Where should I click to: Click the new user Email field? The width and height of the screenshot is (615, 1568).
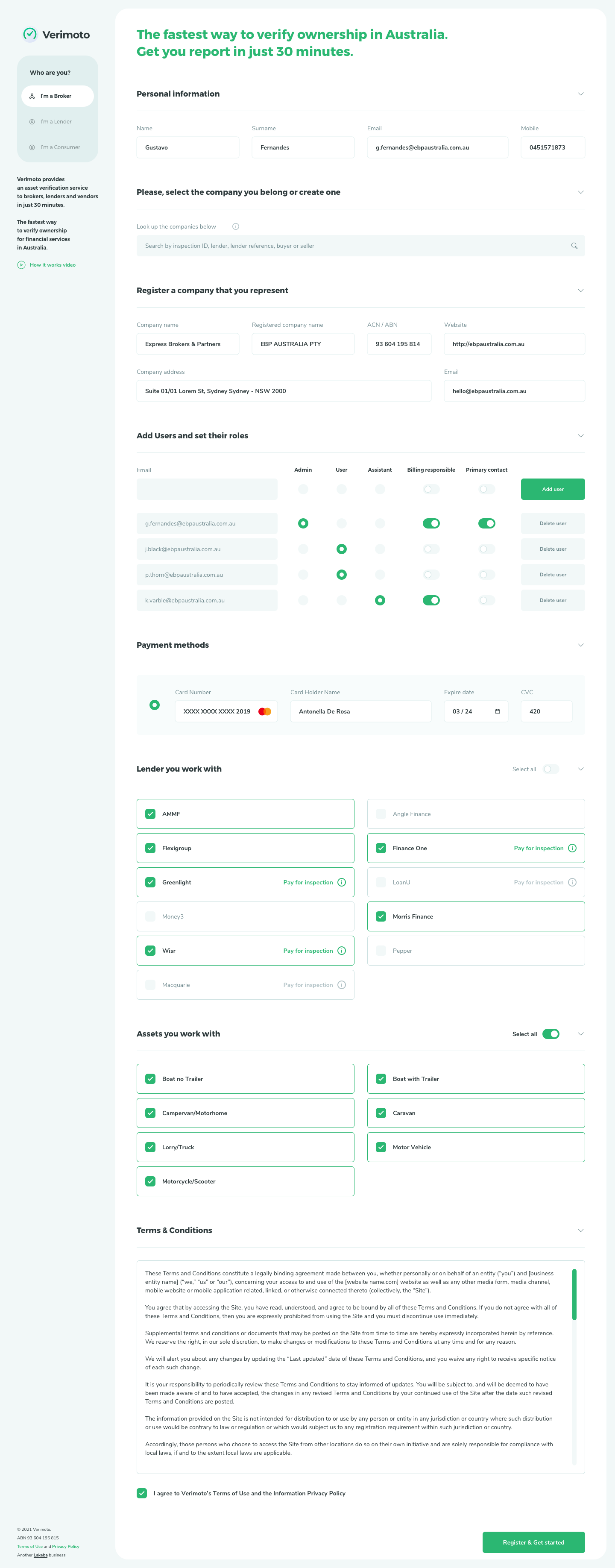point(207,489)
